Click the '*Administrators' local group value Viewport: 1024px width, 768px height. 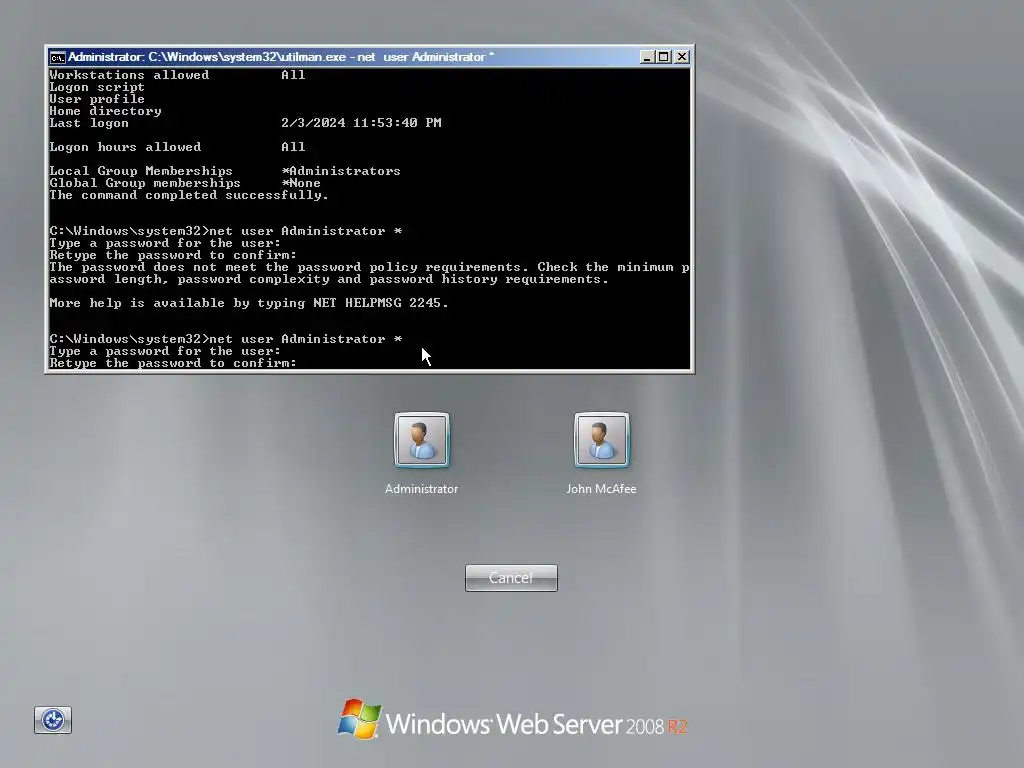pyautogui.click(x=341, y=171)
